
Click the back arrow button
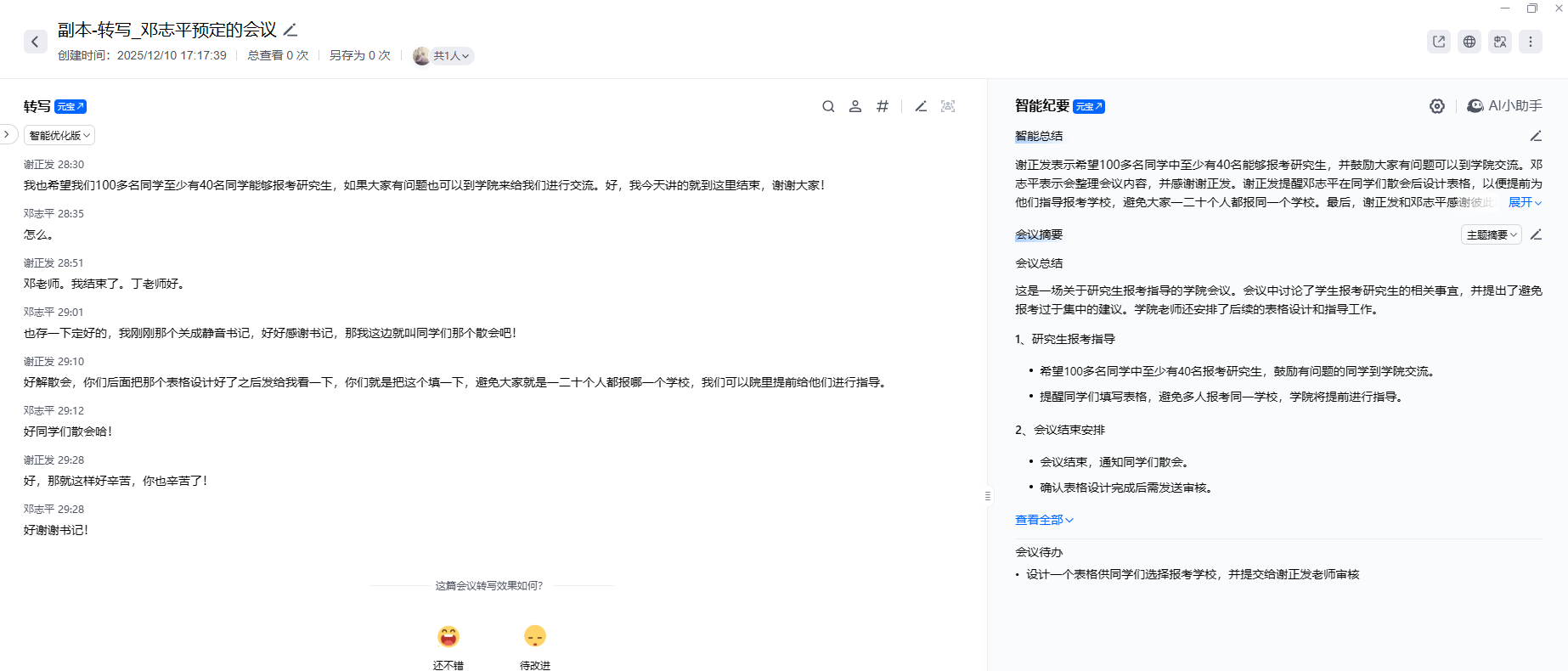click(x=35, y=42)
